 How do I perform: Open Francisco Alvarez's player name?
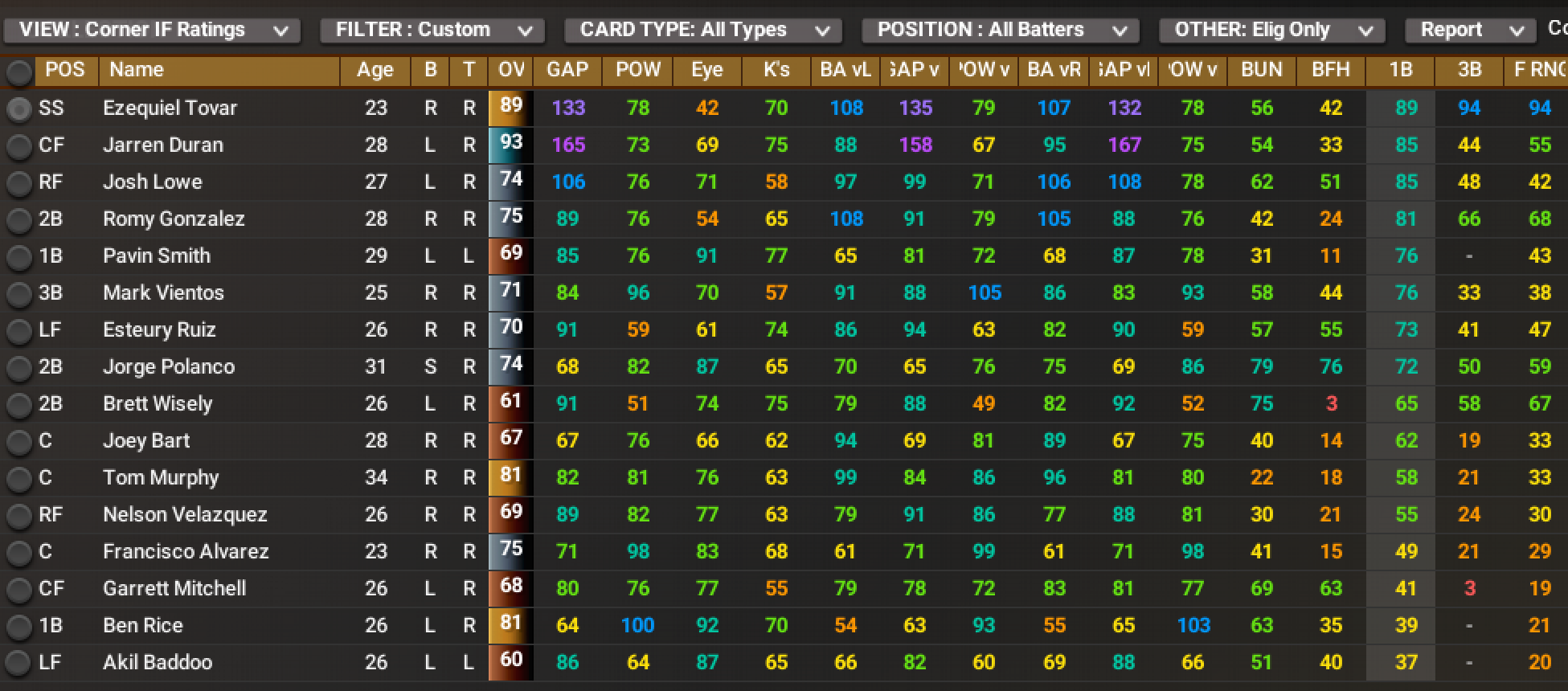point(186,552)
